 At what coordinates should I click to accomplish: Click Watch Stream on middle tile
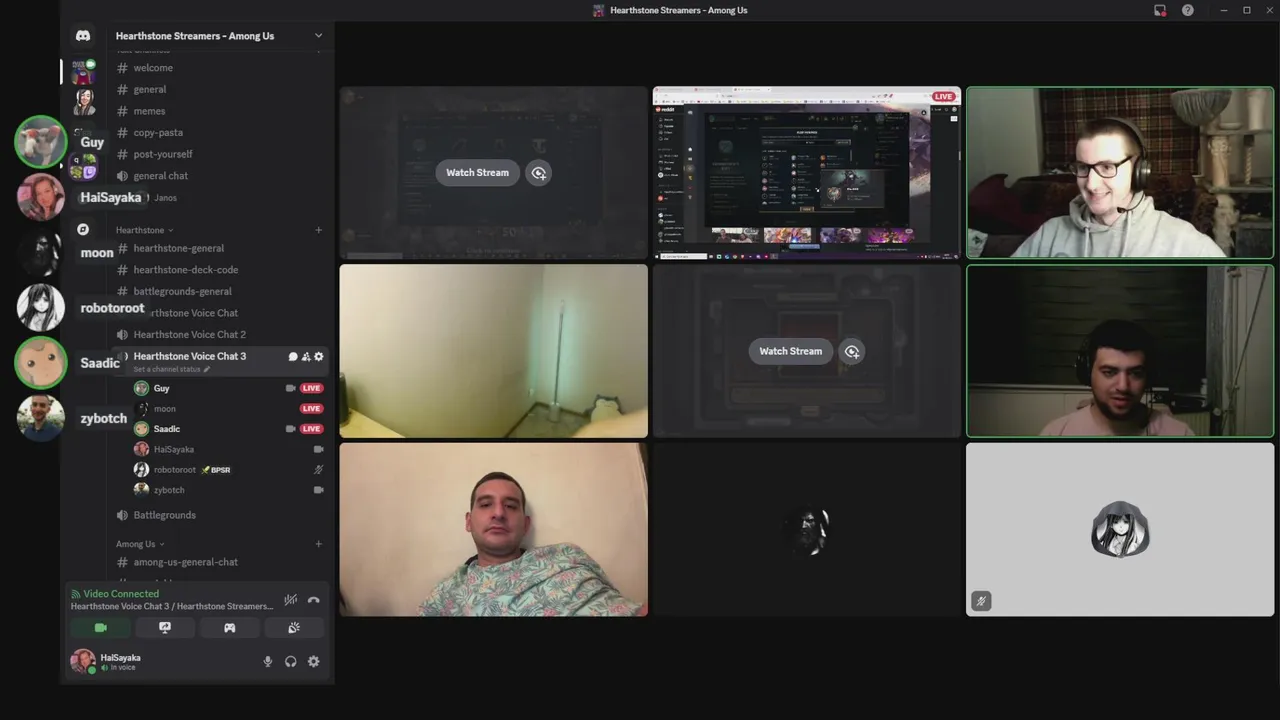pos(790,351)
